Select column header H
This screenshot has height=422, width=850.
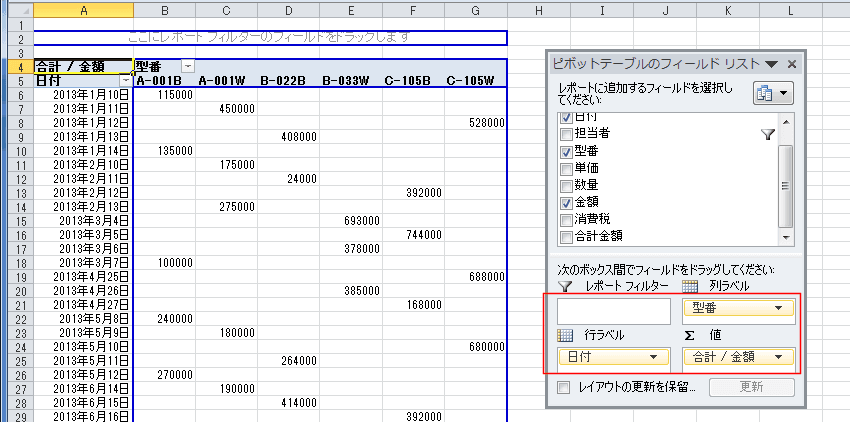tap(538, 10)
